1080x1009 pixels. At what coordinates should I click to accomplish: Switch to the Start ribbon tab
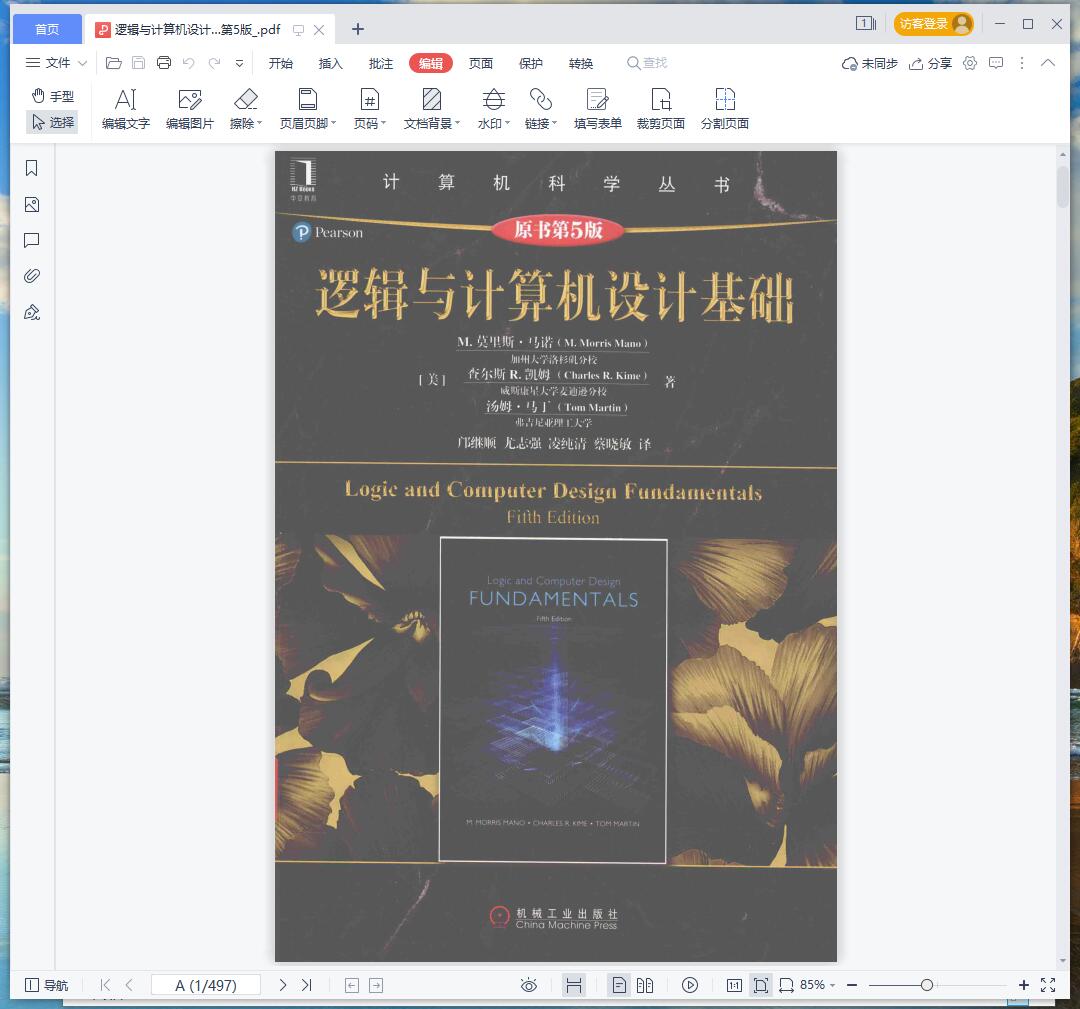[280, 63]
